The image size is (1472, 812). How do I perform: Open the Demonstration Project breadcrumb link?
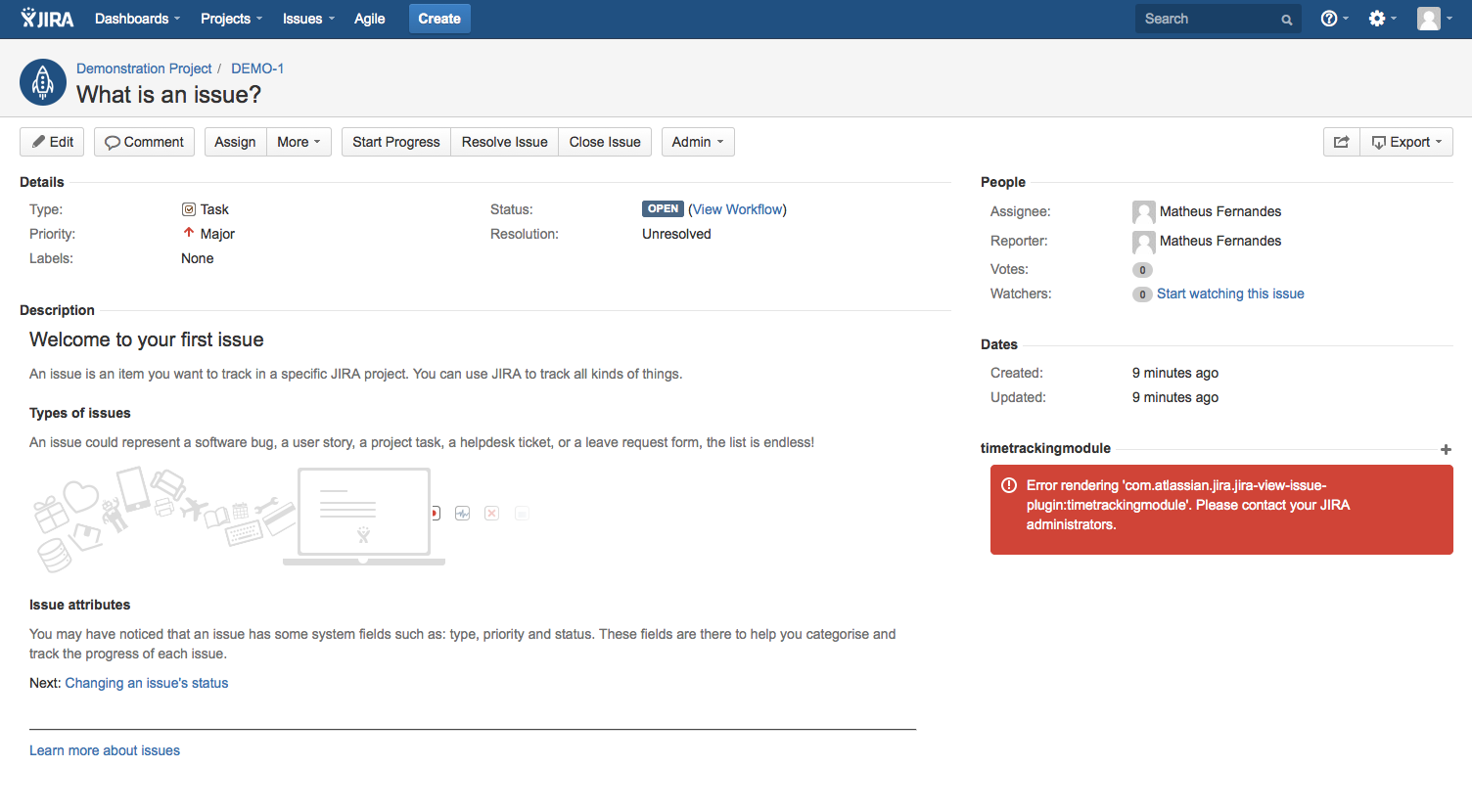tap(144, 68)
